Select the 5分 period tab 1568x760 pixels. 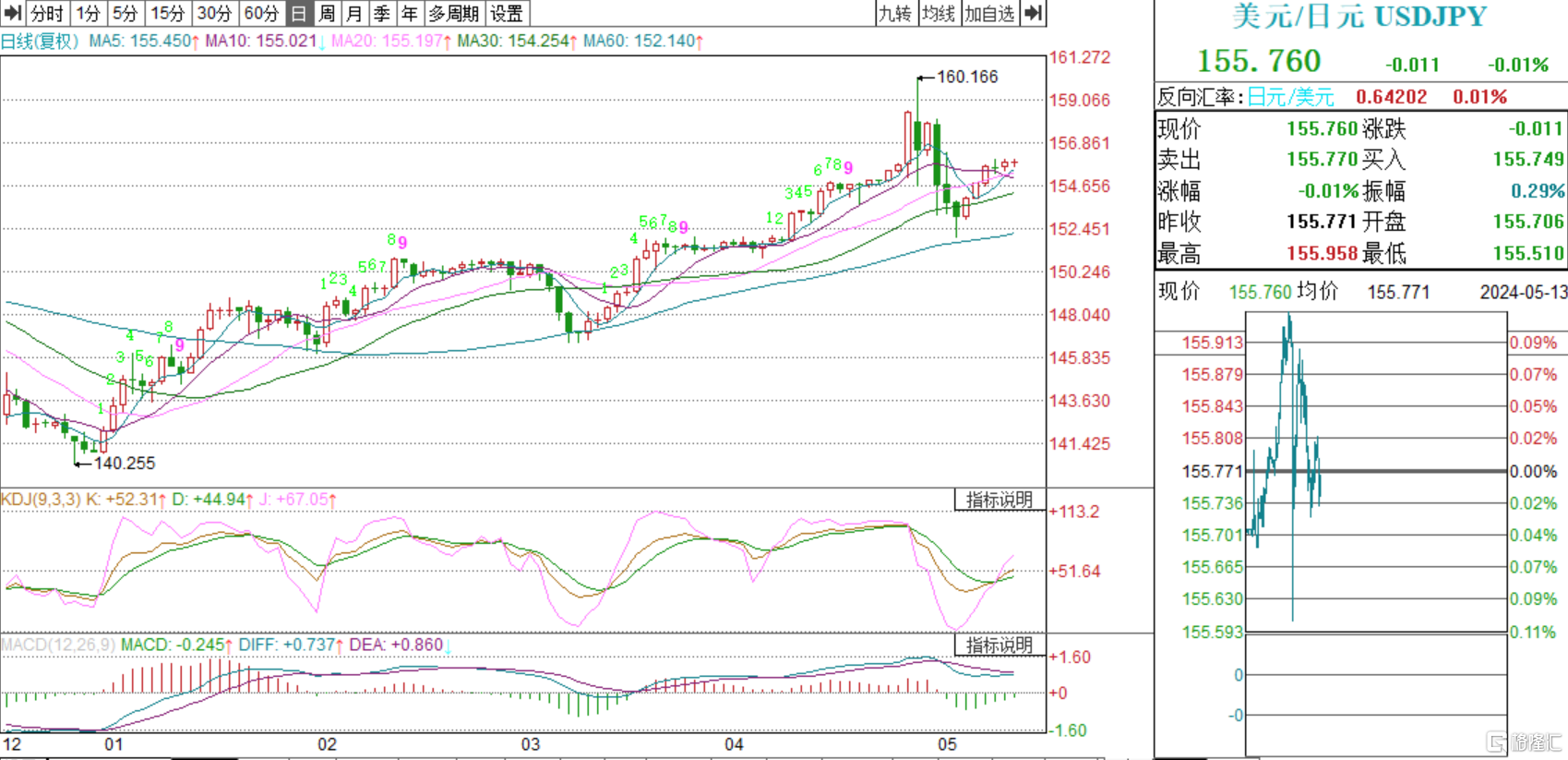(x=126, y=13)
